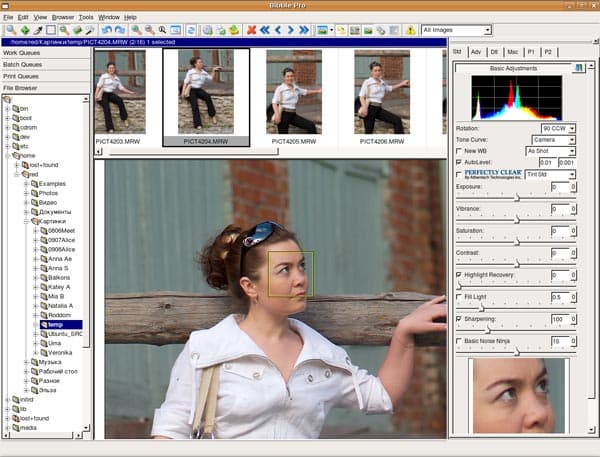Click the red X delete icon in toolbar
600x457 pixels.
pos(250,31)
